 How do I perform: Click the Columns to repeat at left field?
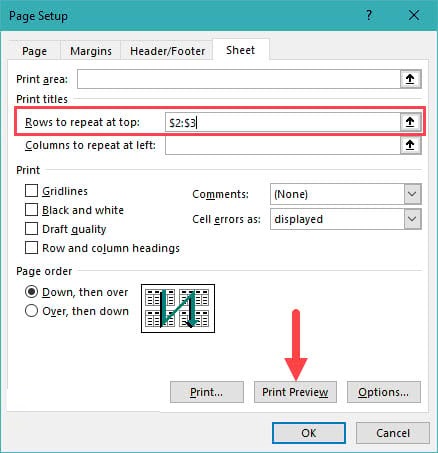click(283, 145)
